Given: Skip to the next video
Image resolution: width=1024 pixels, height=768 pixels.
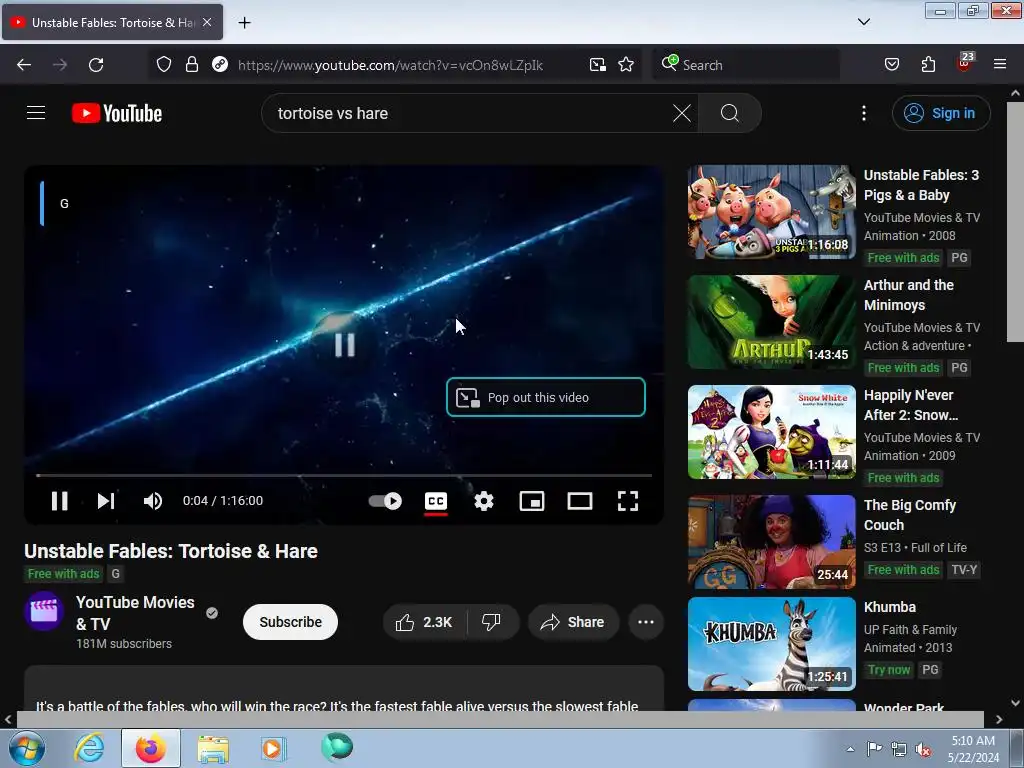Looking at the screenshot, I should [106, 501].
